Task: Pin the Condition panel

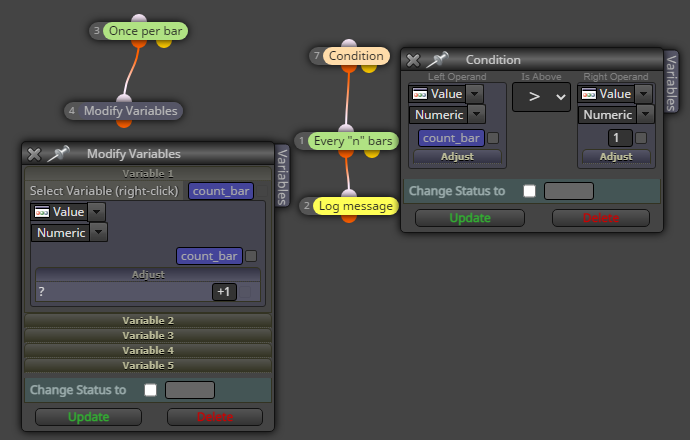Action: [438, 59]
